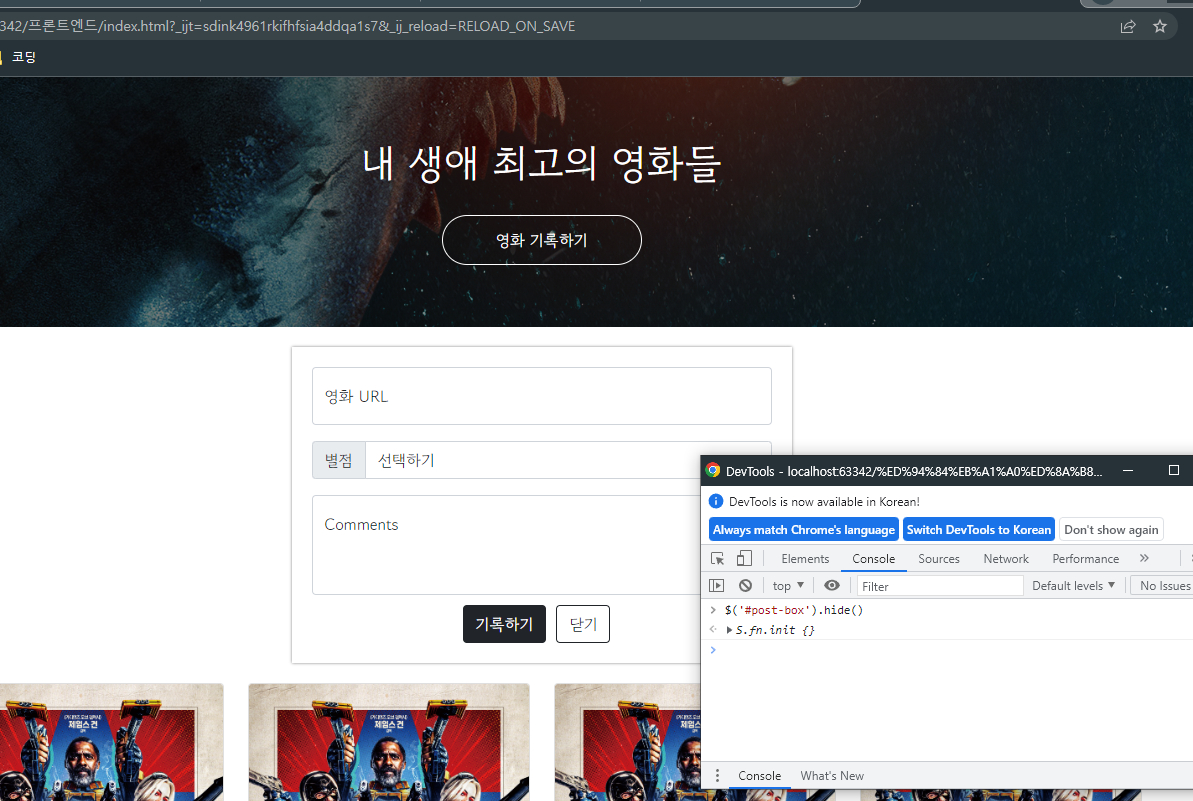Open the Performance tab
The height and width of the screenshot is (801, 1193).
[1086, 558]
